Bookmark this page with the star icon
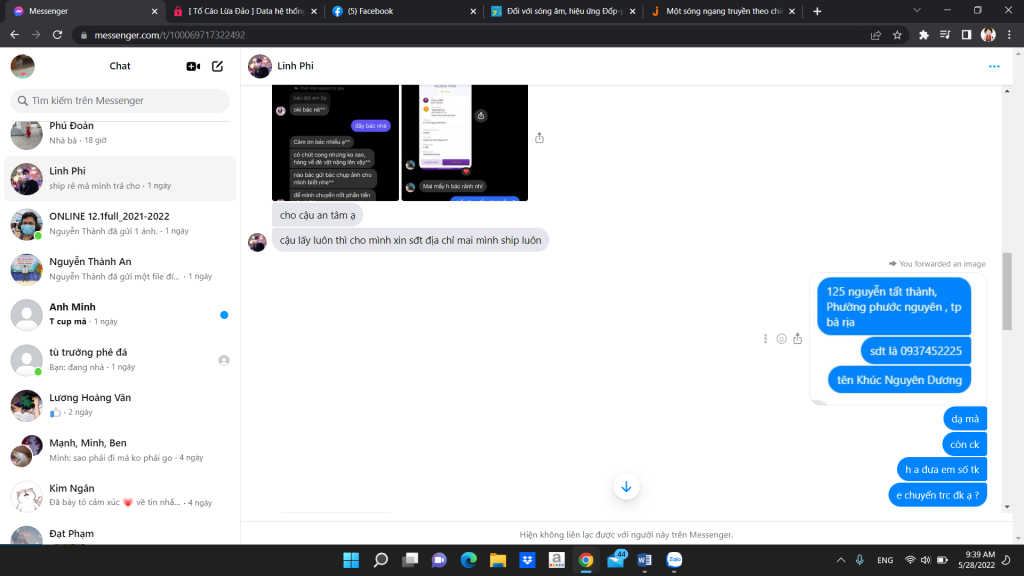This screenshot has width=1024, height=576. (x=897, y=34)
